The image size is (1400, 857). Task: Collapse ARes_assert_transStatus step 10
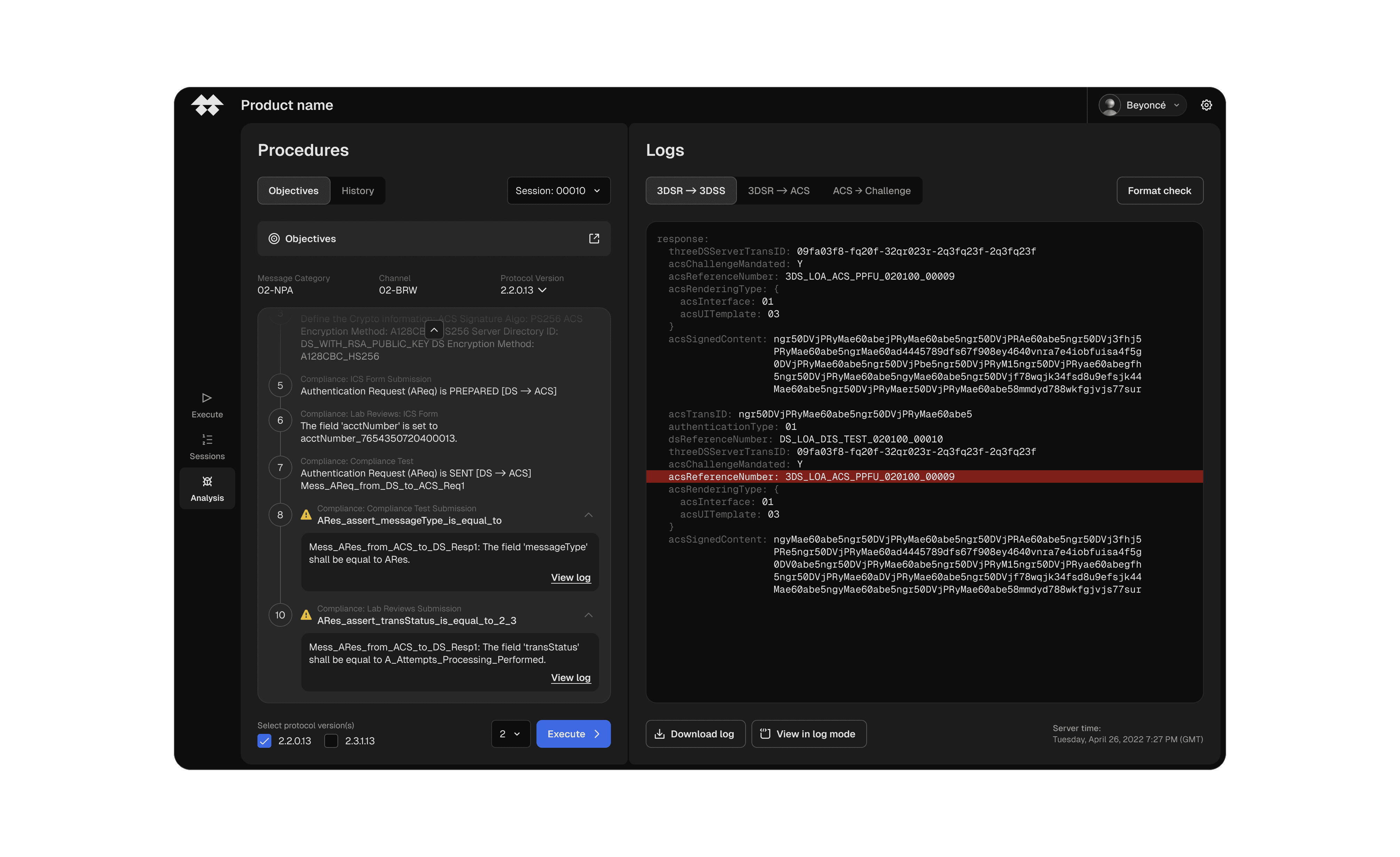pos(588,615)
